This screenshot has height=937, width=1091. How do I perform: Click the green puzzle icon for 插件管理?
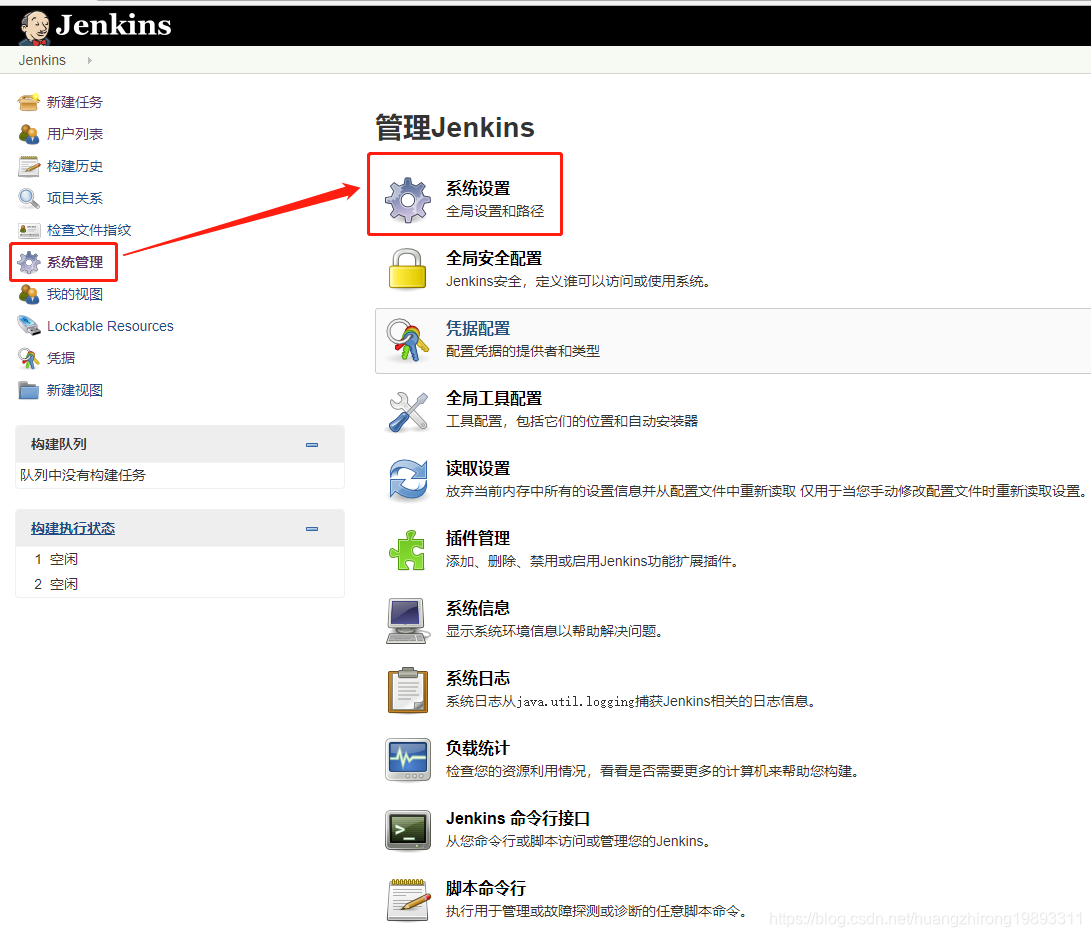click(x=408, y=550)
